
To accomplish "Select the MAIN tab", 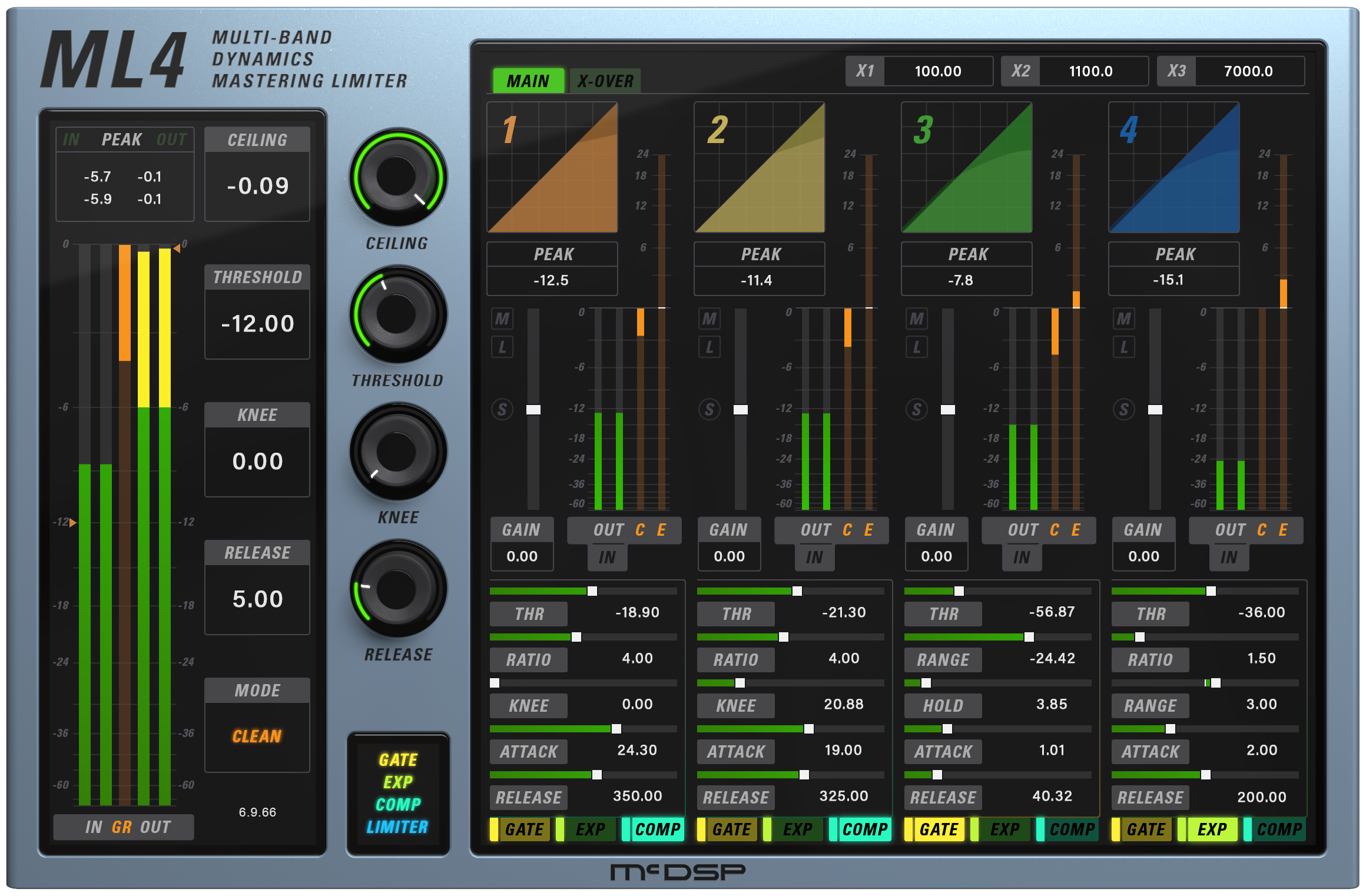I will click(x=528, y=81).
